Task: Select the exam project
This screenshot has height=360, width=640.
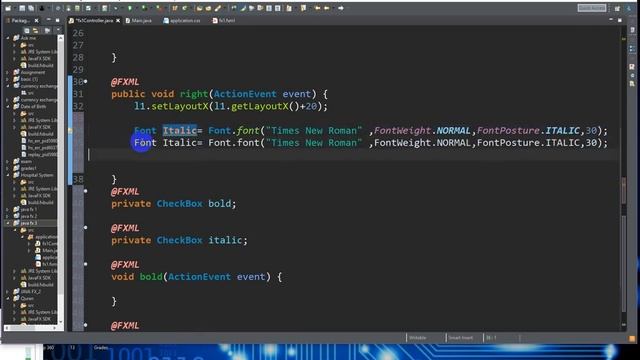Action: pos(26,162)
